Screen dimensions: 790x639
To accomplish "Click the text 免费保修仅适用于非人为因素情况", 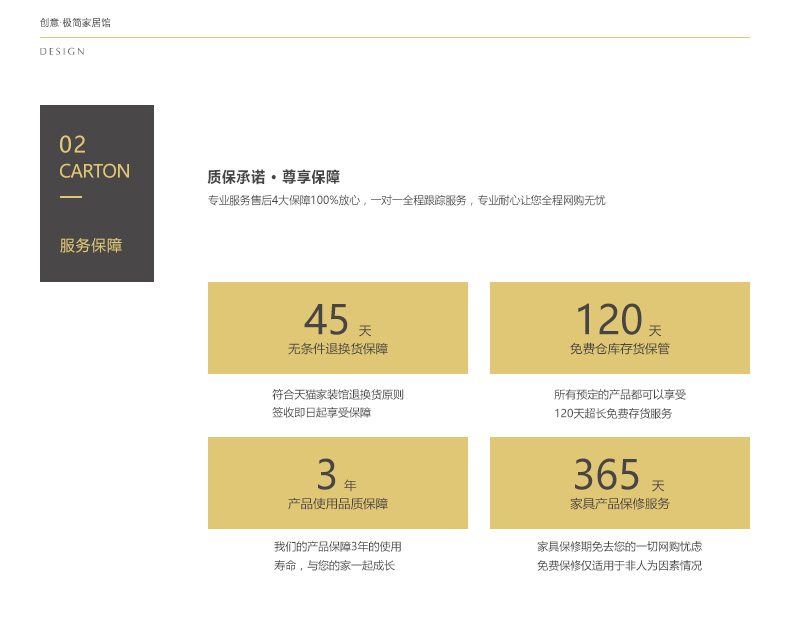I will coord(619,565).
